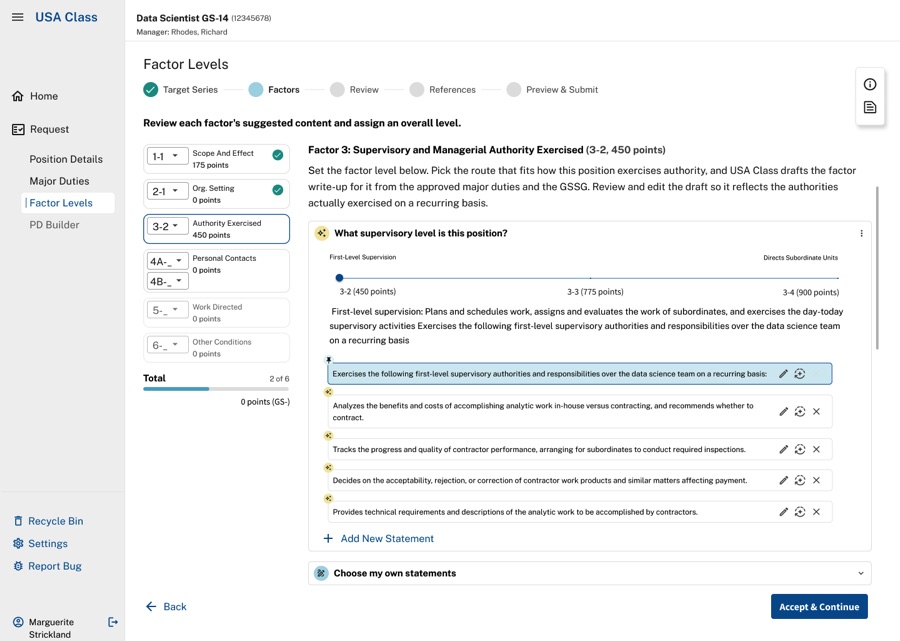Open the info panel icon
Screen dimensions: 900x641
[x=870, y=84]
